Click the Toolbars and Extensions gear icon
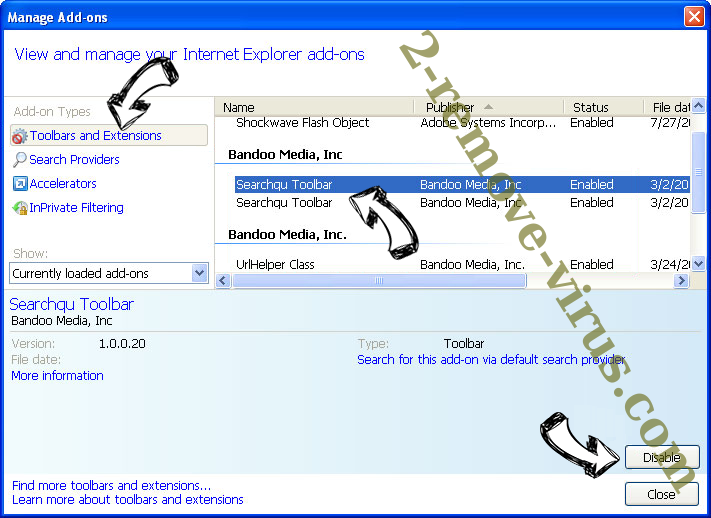 pyautogui.click(x=19, y=136)
